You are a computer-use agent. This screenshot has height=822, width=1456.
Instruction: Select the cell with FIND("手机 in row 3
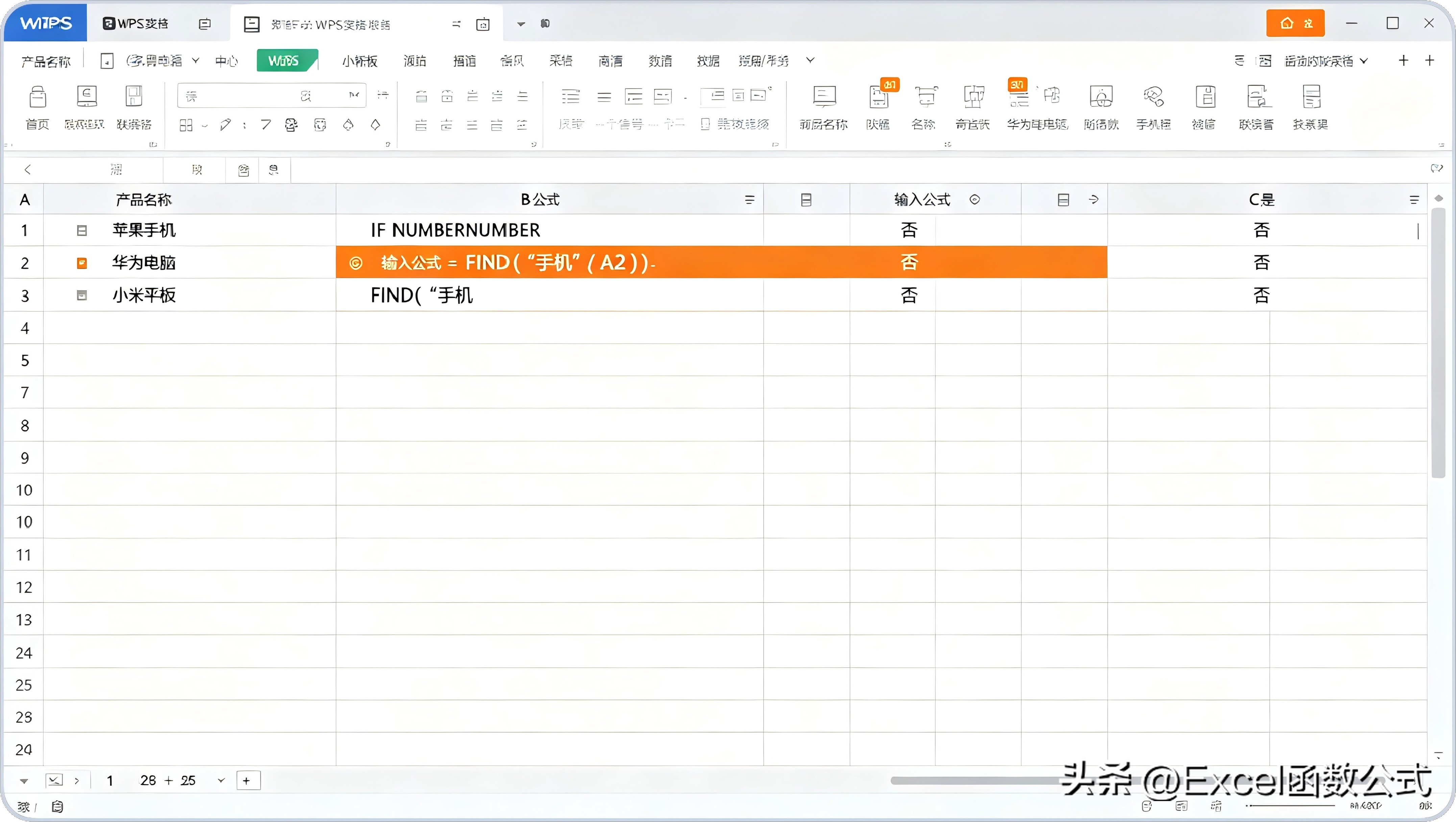pos(550,295)
